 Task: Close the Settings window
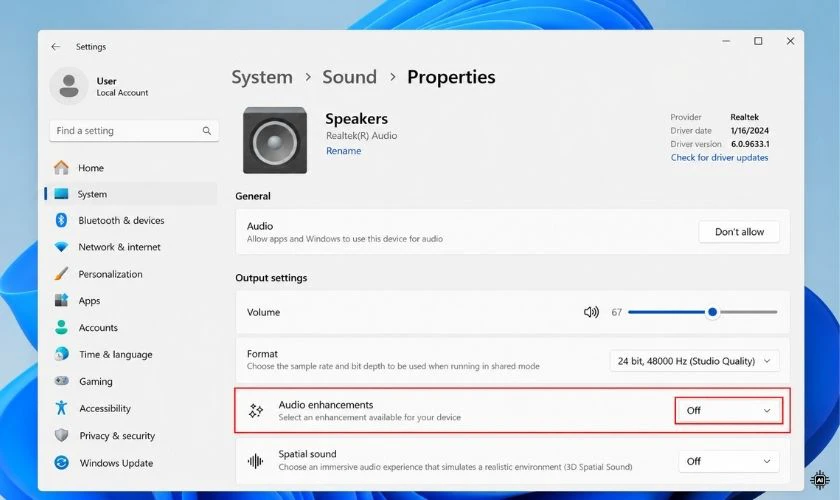[790, 41]
